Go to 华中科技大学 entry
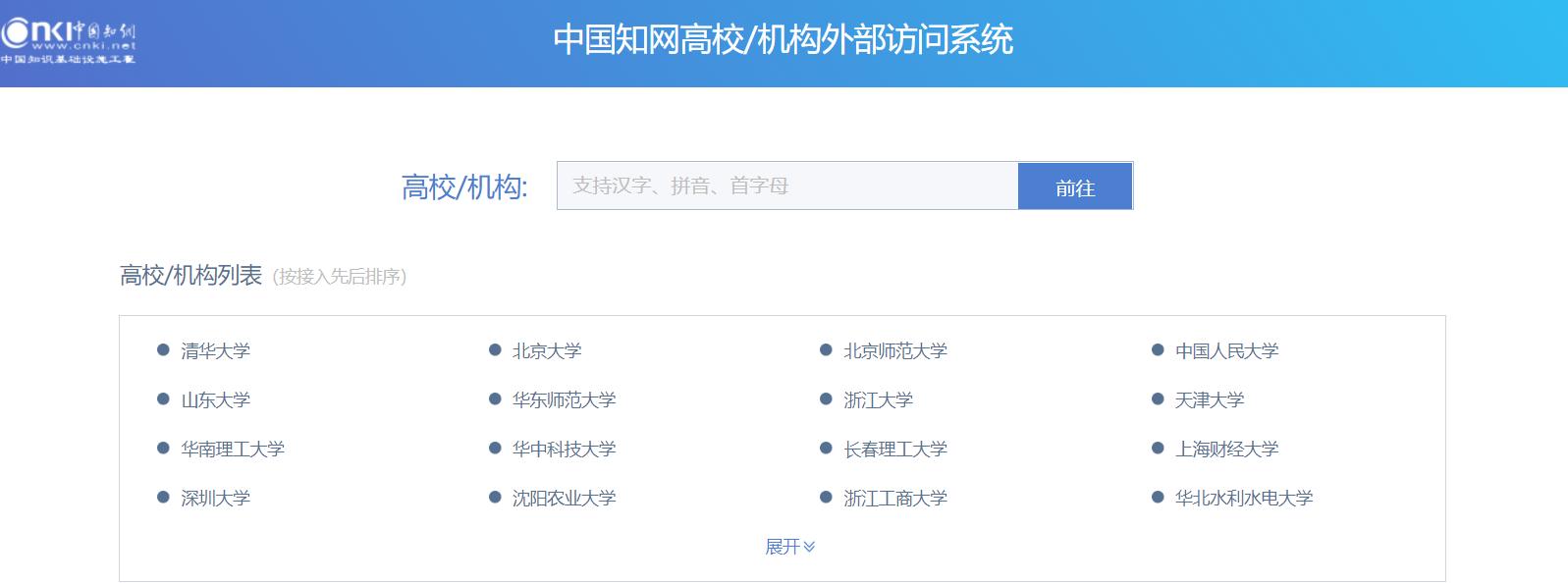The width and height of the screenshot is (1568, 583). coord(564,449)
